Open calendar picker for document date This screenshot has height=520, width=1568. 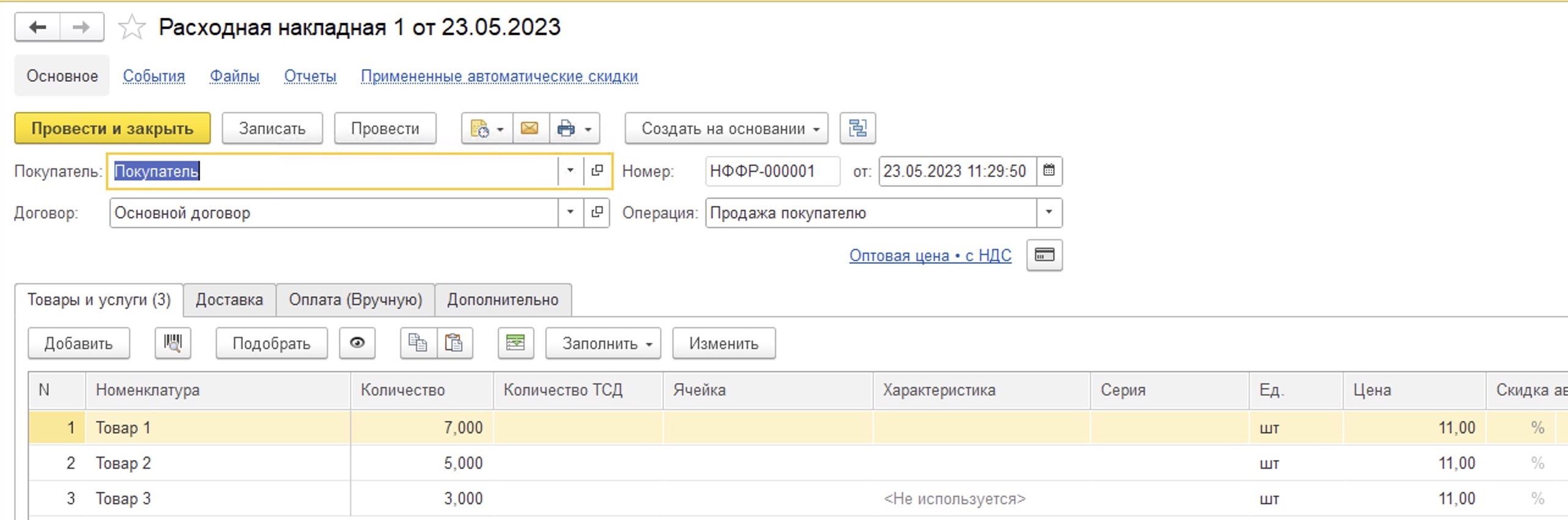click(x=1049, y=171)
